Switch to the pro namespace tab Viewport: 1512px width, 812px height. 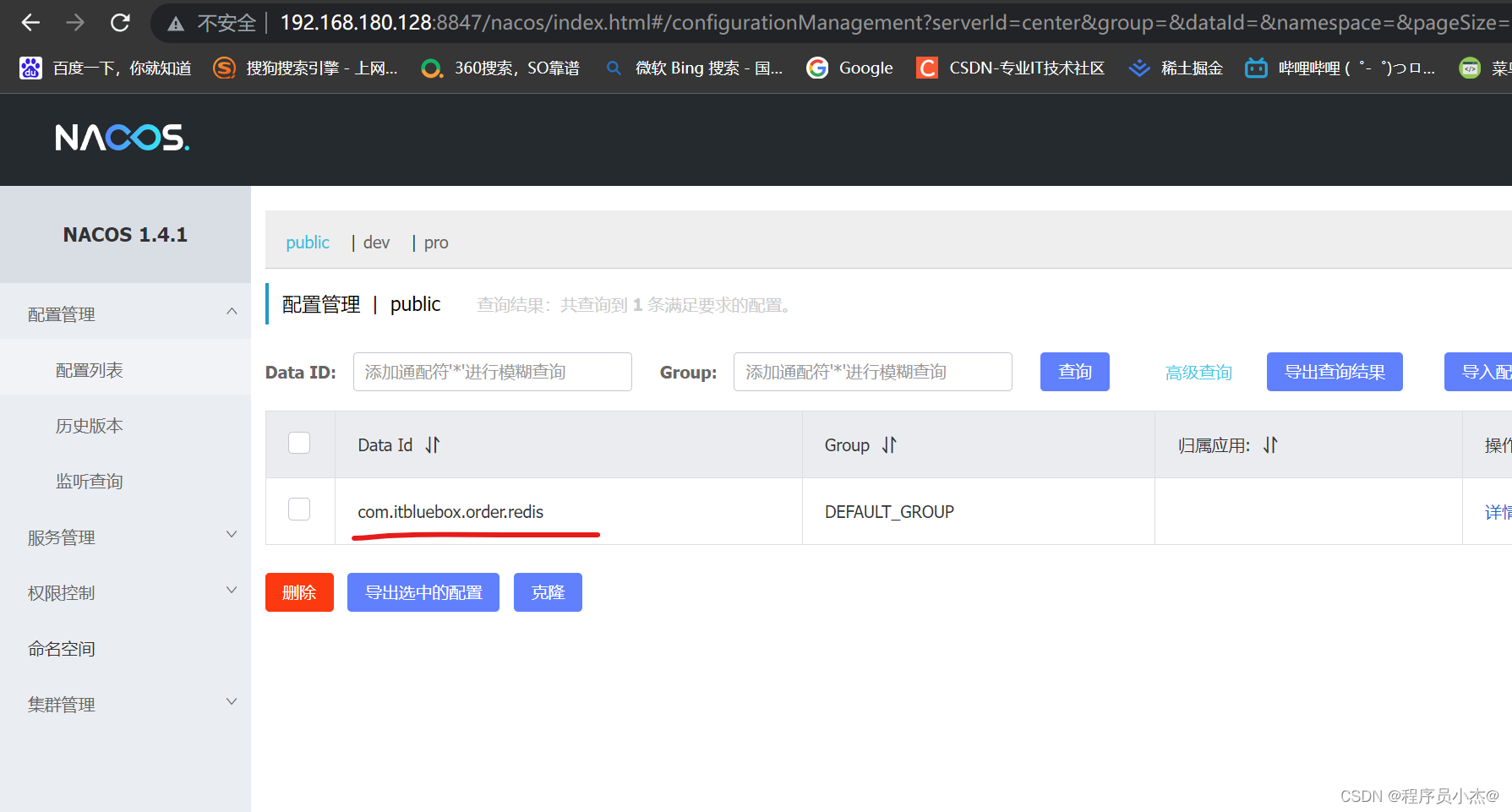tap(436, 243)
